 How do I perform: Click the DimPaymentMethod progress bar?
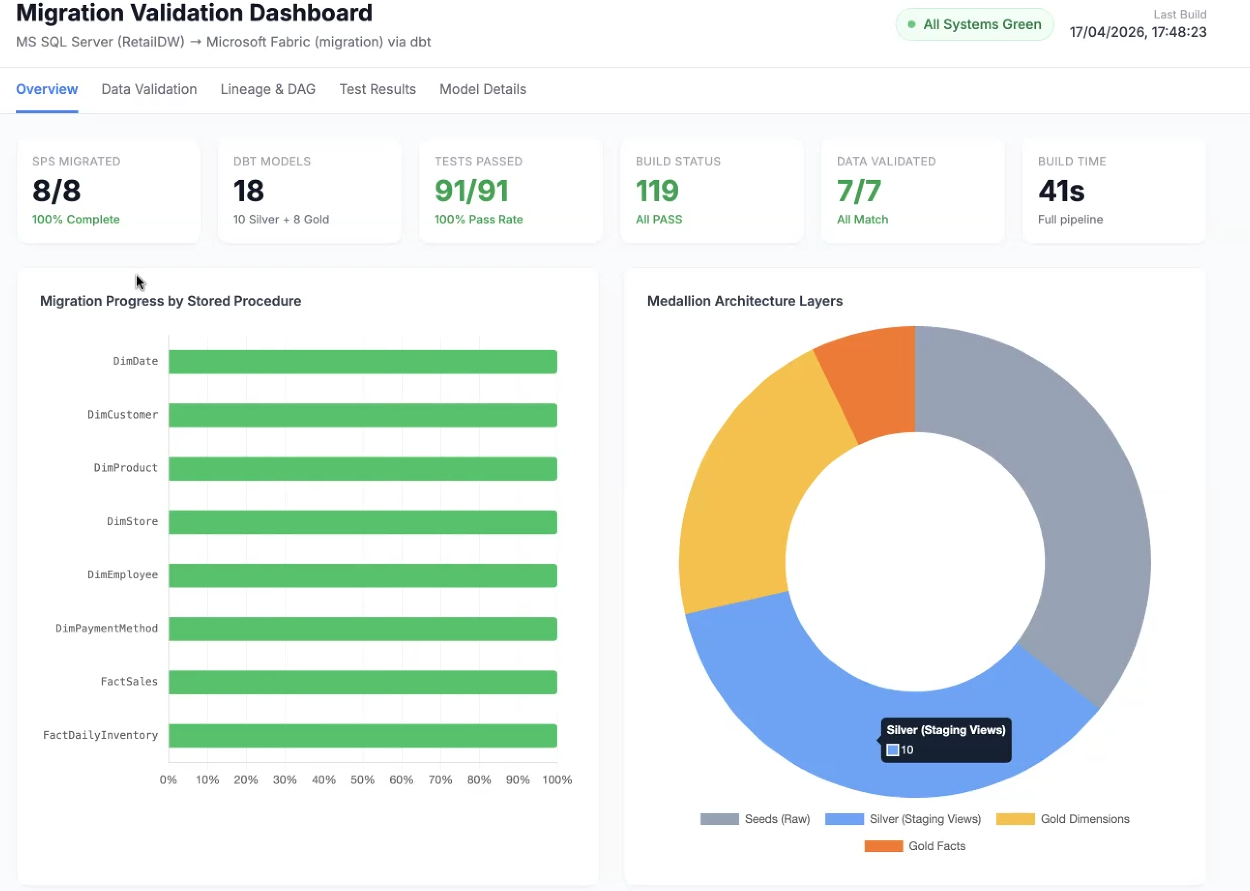363,629
